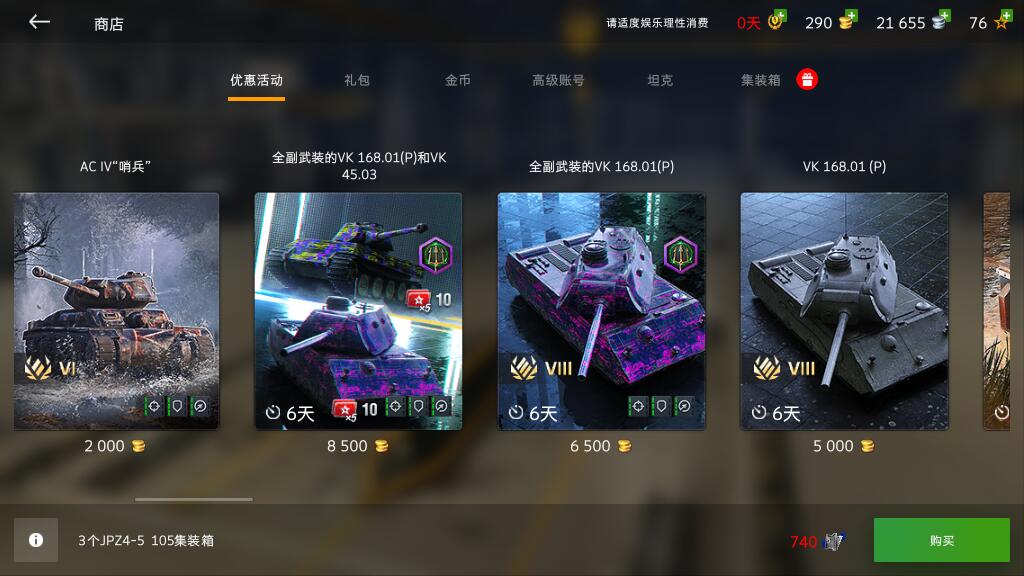The image size is (1024, 576).
Task: Open info icon for JPZ4-5 container offer
Action: click(x=36, y=540)
